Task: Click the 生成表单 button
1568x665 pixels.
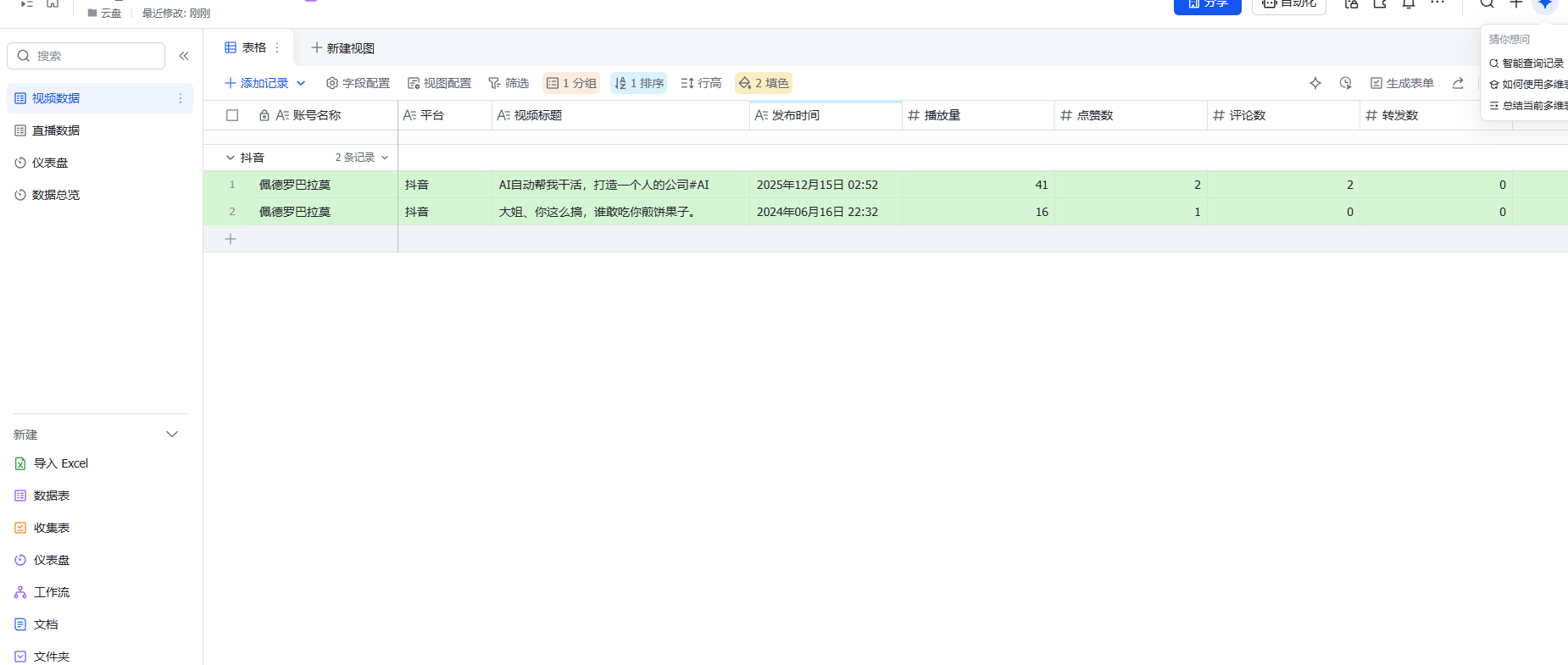Action: 1402,83
